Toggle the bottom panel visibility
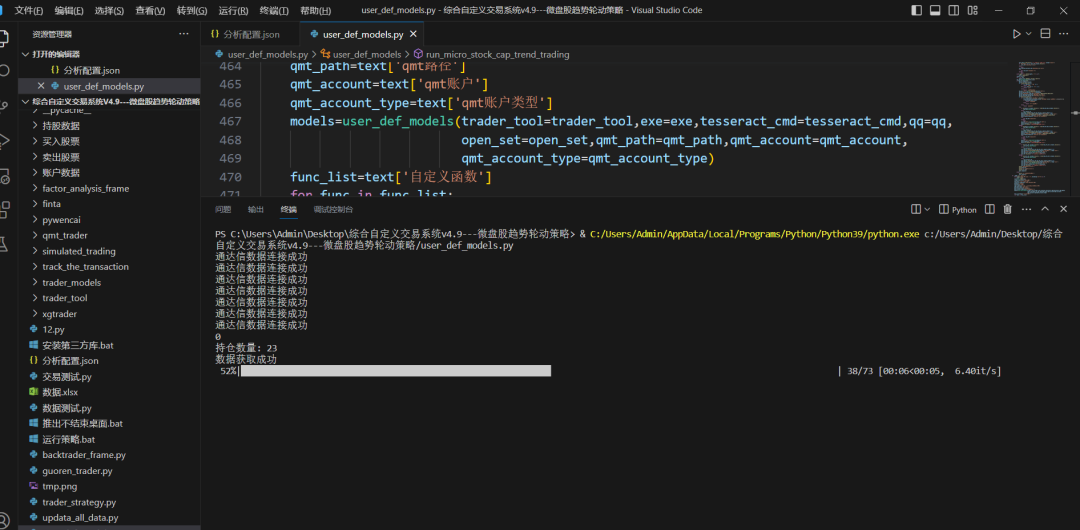Image resolution: width=1080 pixels, height=530 pixels. click(x=935, y=10)
